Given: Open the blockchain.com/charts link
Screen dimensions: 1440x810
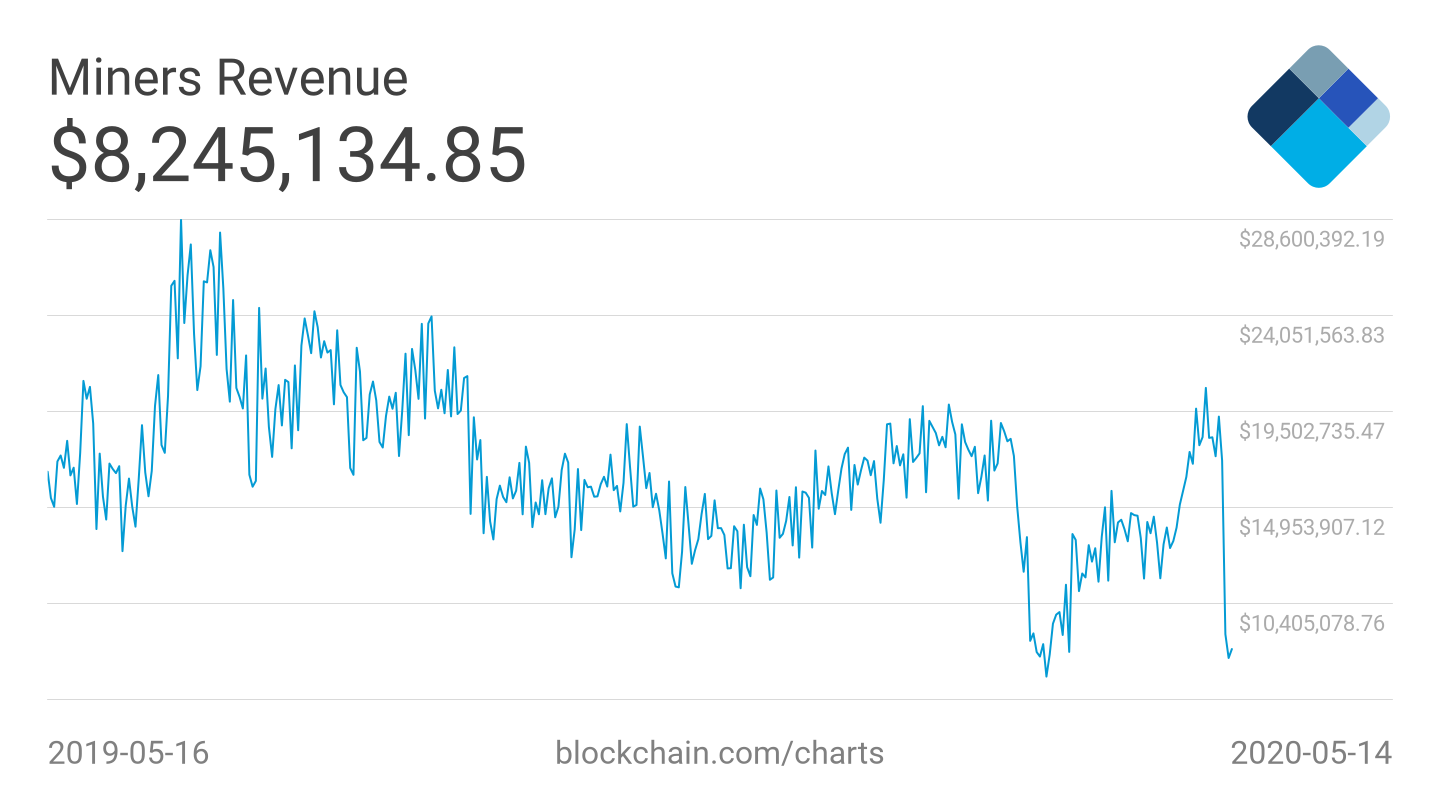Looking at the screenshot, I should (720, 752).
